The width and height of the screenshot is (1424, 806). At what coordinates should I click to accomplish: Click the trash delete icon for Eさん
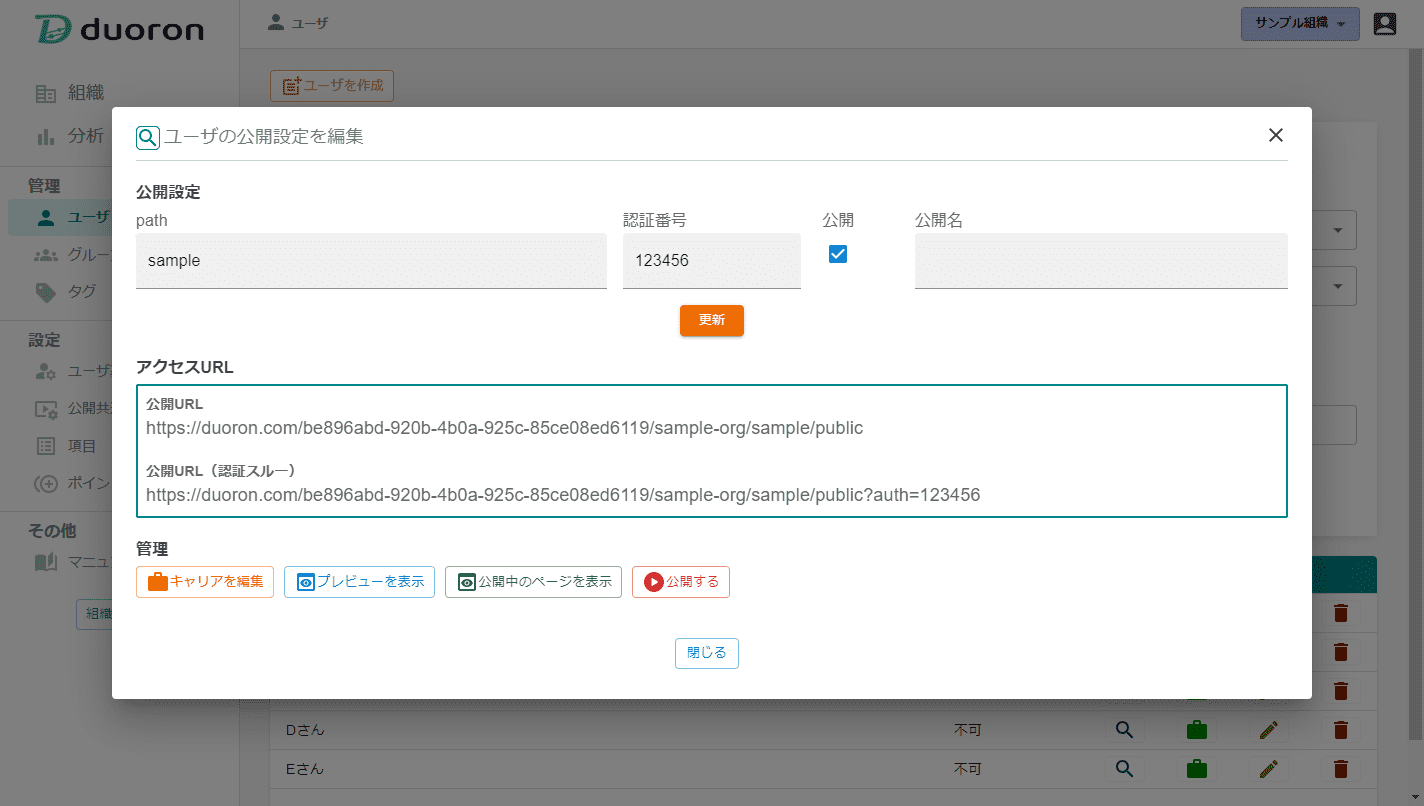(x=1341, y=769)
